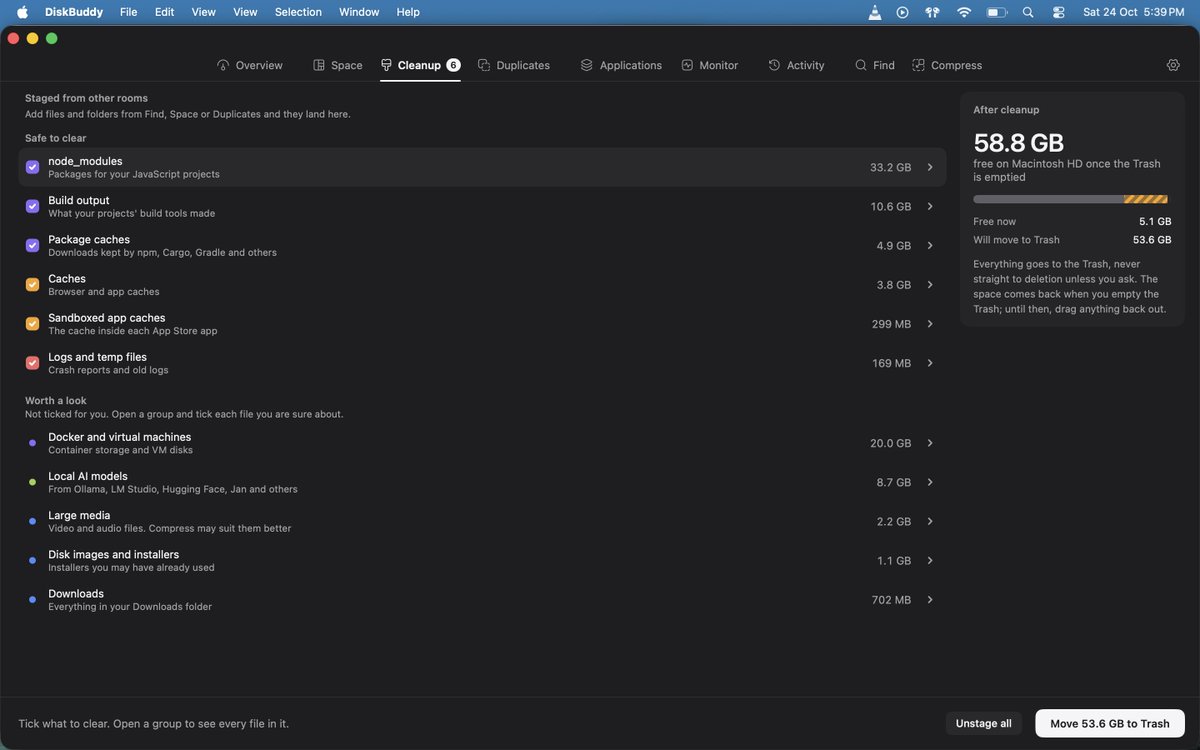Open Control Center from menu bar
The height and width of the screenshot is (750, 1200).
pyautogui.click(x=1059, y=12)
